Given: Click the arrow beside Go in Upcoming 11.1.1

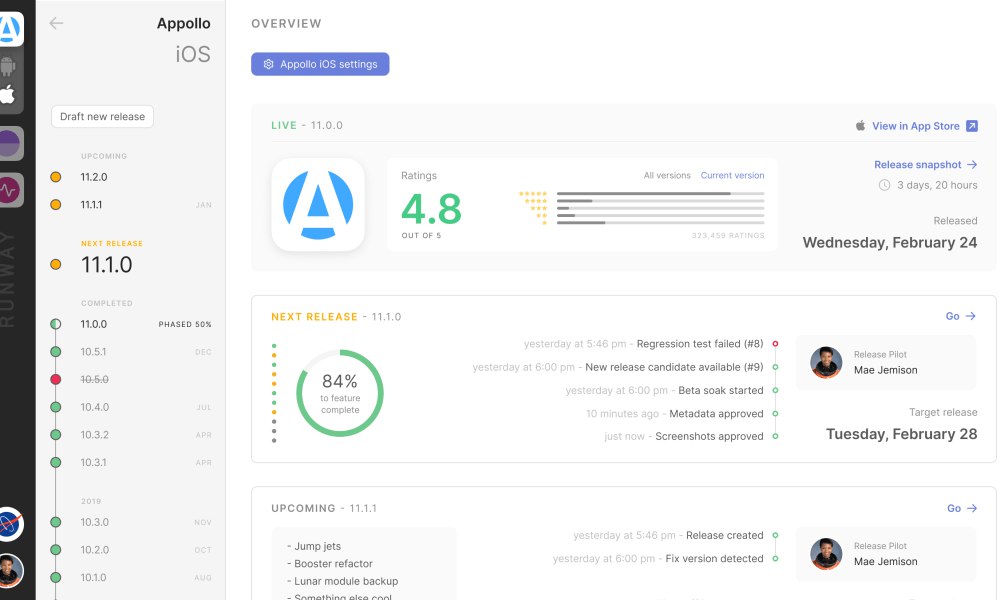Looking at the screenshot, I should 972,508.
